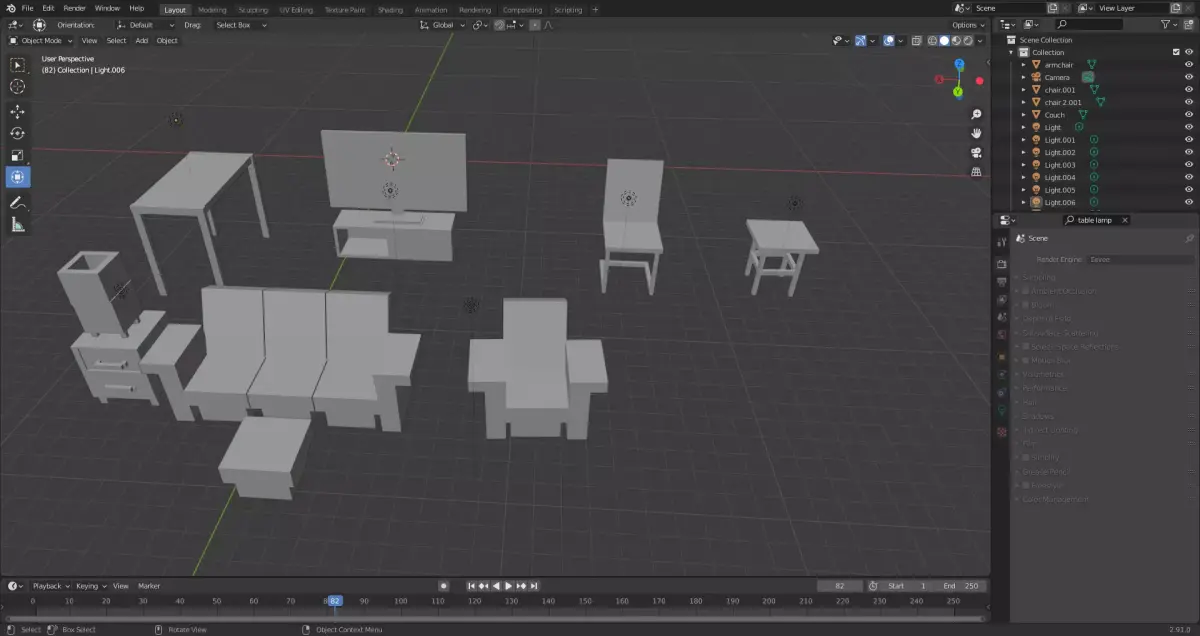The height and width of the screenshot is (636, 1200).
Task: Toggle camera view with the camera gizmo
Action: tap(976, 152)
